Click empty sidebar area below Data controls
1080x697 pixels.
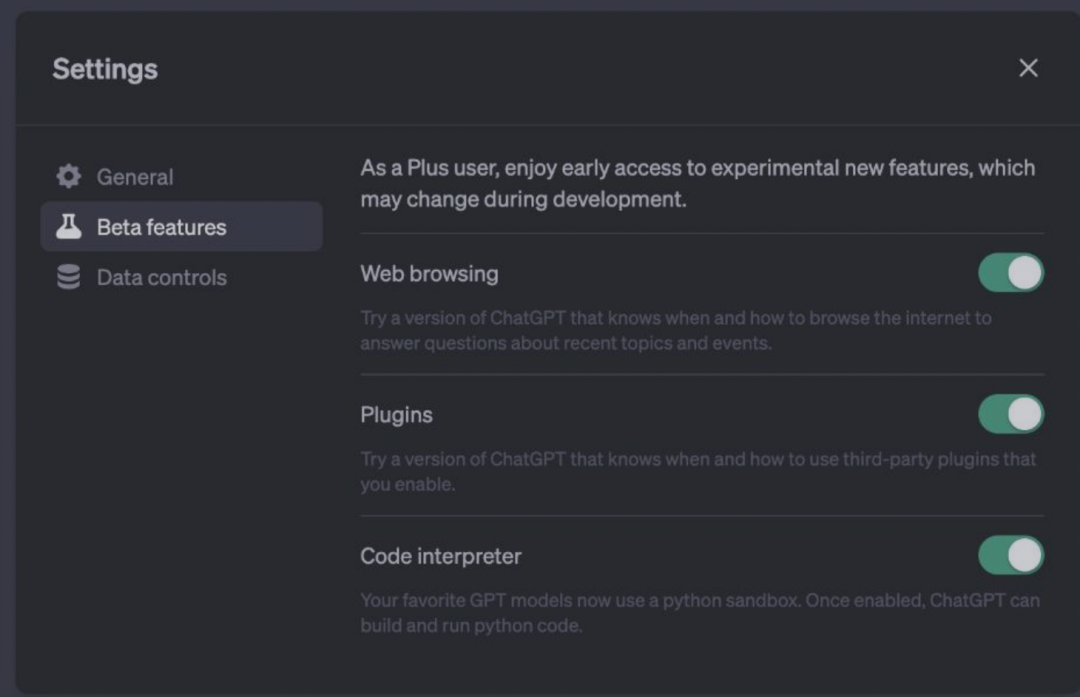click(x=180, y=480)
